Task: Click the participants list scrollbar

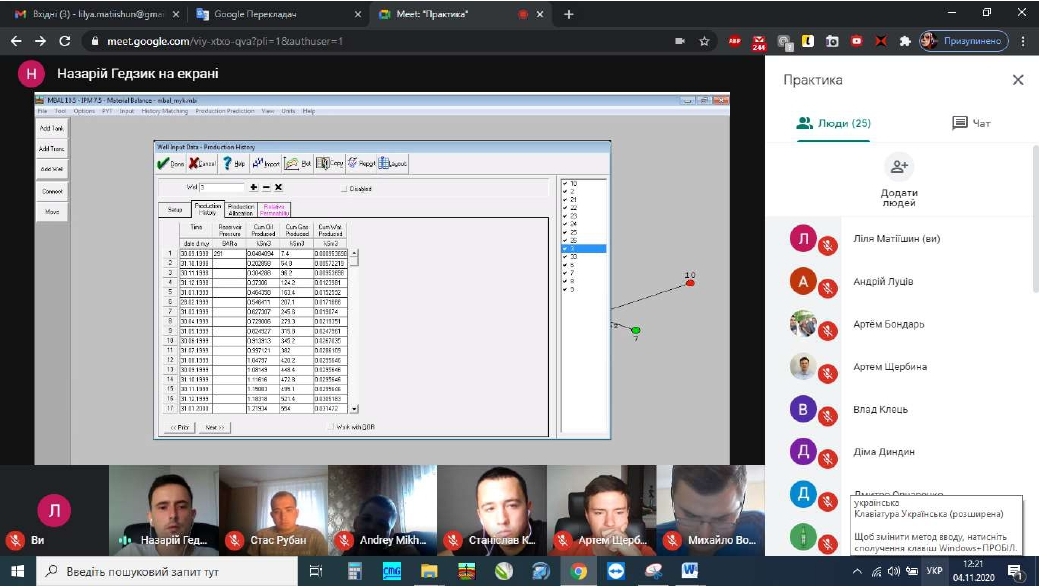Action: point(1036,220)
